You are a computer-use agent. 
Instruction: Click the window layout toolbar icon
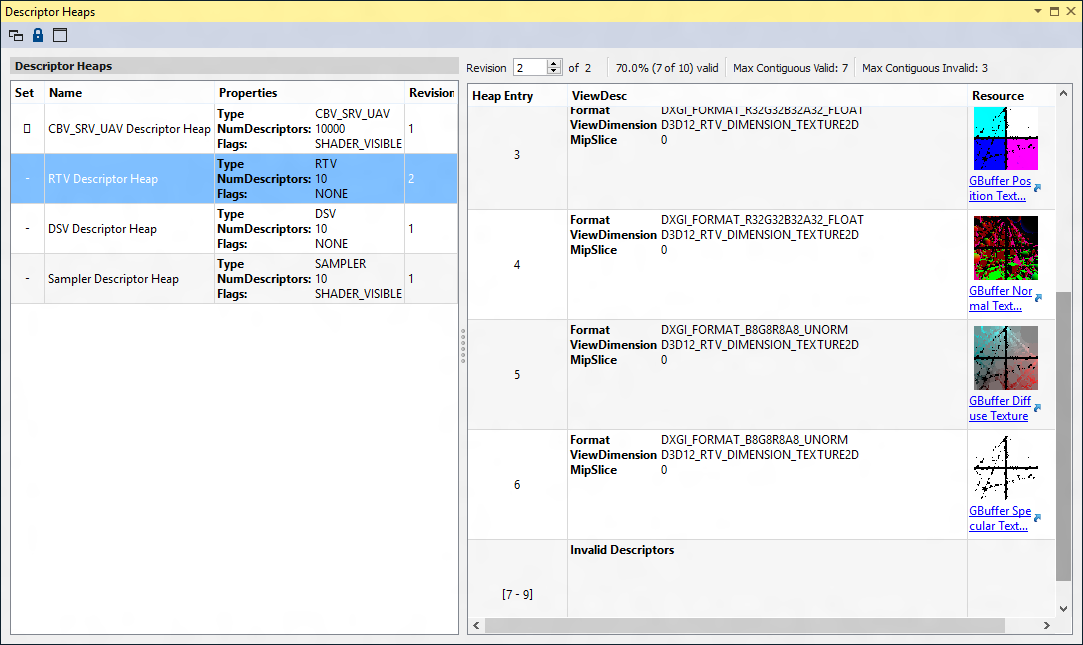[x=60, y=35]
